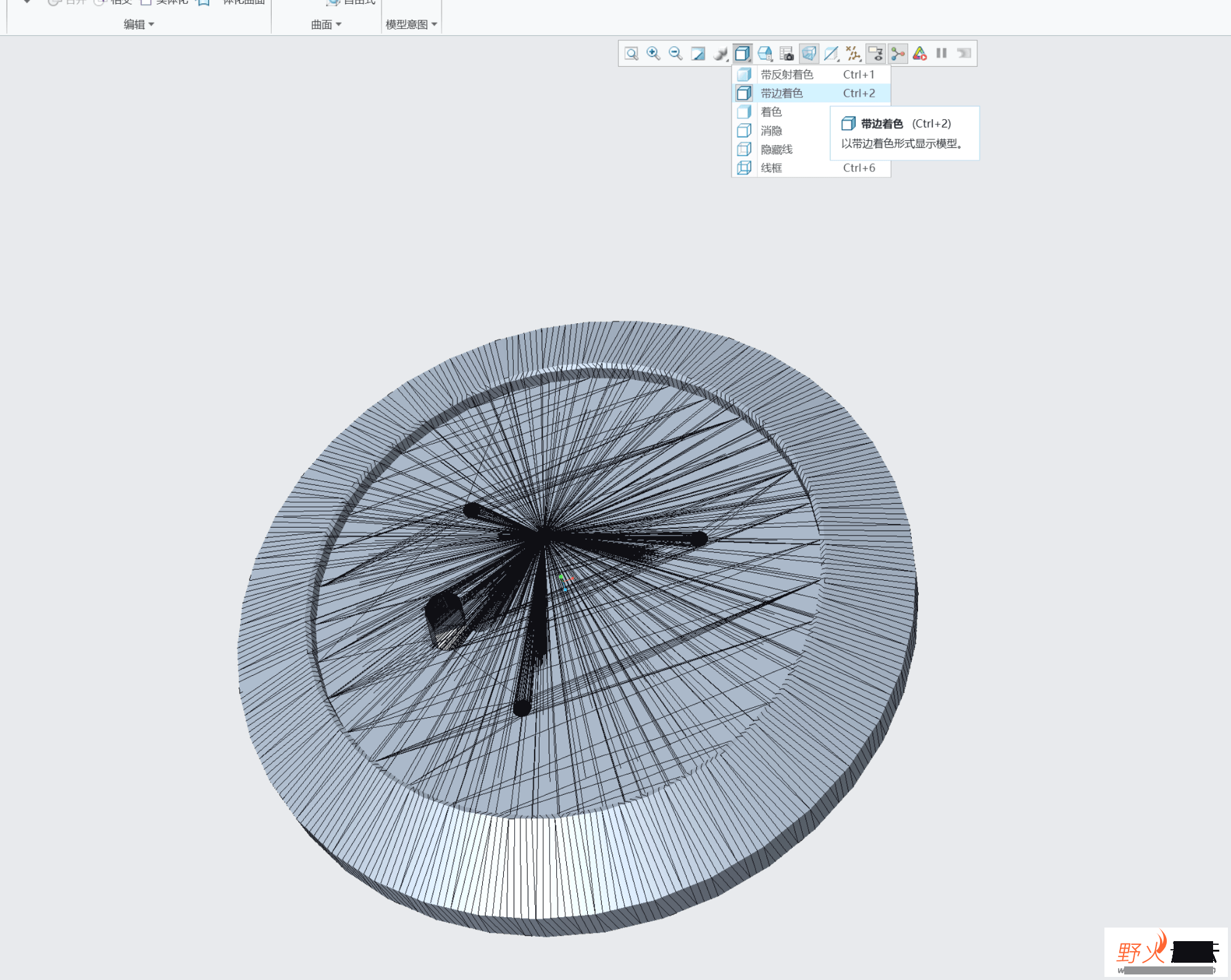Click the Repaint screen icon
Viewport: 1231px width, 980px height.
[698, 54]
